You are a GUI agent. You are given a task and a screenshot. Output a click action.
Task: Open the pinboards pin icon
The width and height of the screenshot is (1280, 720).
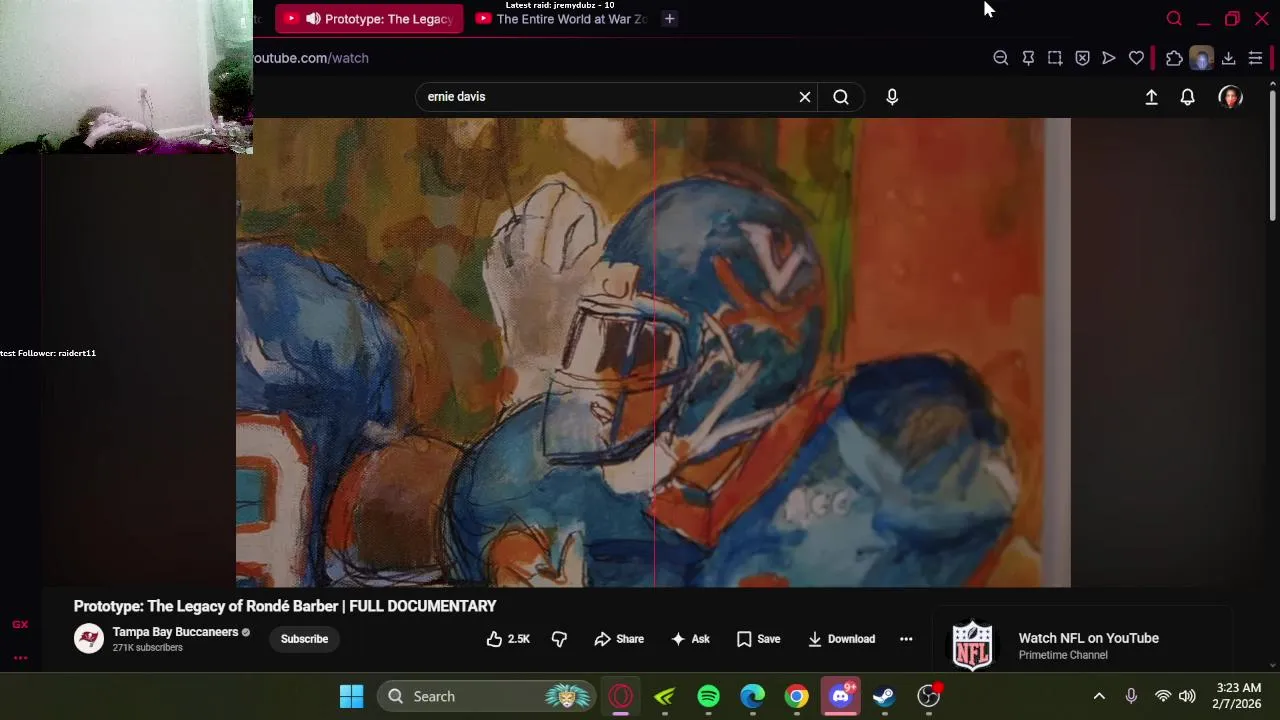click(1028, 58)
